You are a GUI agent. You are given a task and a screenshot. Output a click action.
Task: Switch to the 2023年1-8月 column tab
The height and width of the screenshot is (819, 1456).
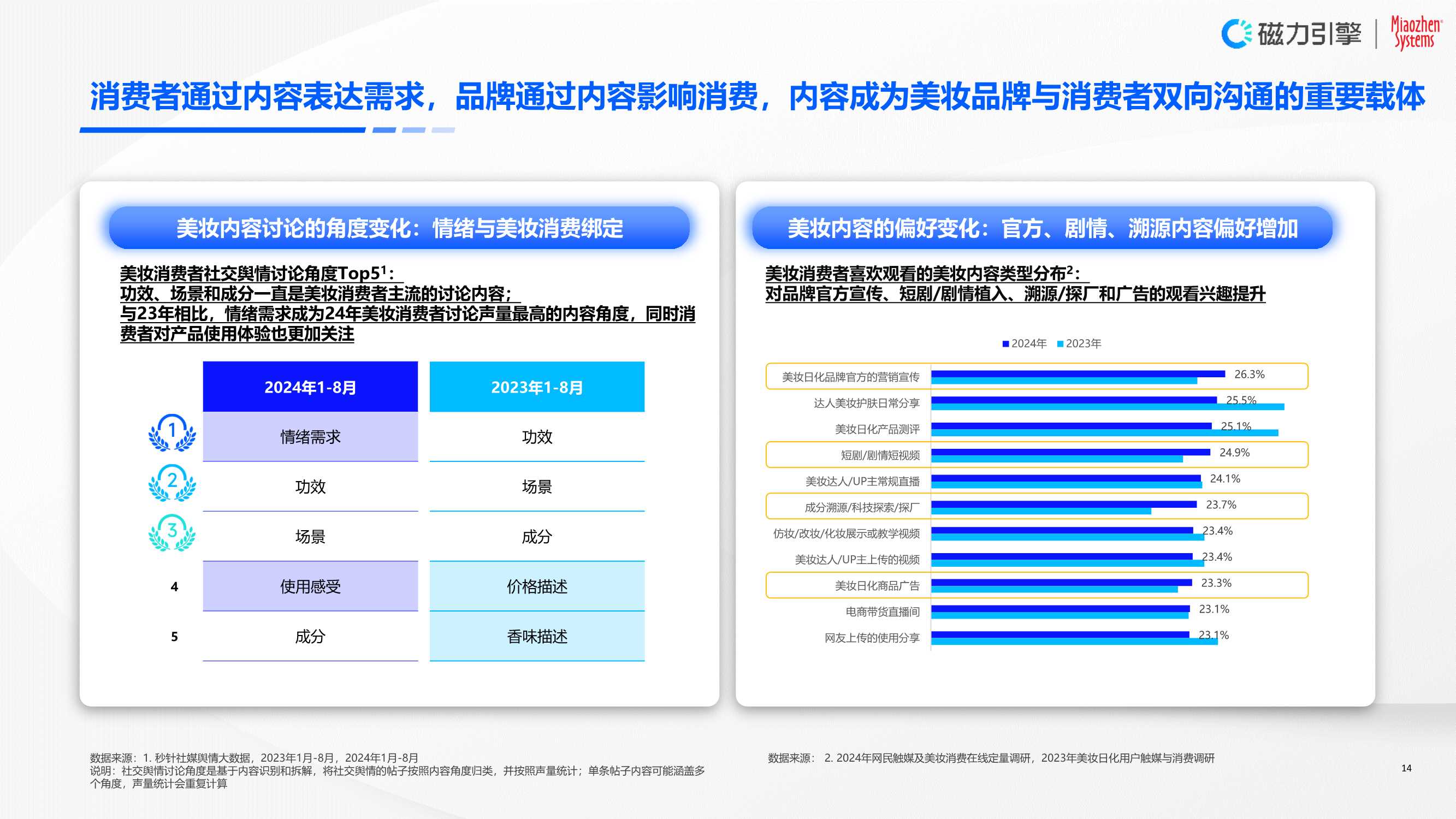pos(537,388)
